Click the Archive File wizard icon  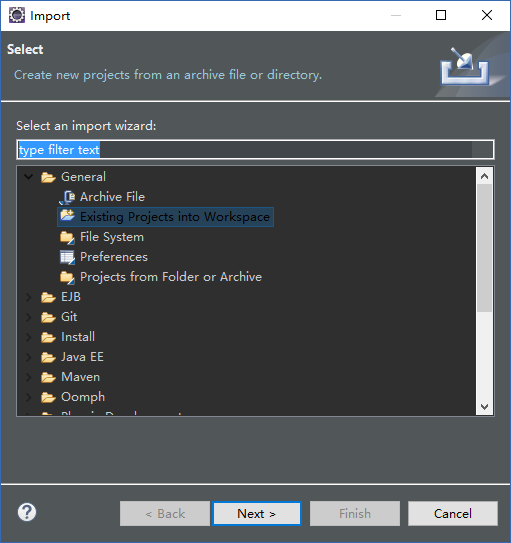pyautogui.click(x=67, y=197)
